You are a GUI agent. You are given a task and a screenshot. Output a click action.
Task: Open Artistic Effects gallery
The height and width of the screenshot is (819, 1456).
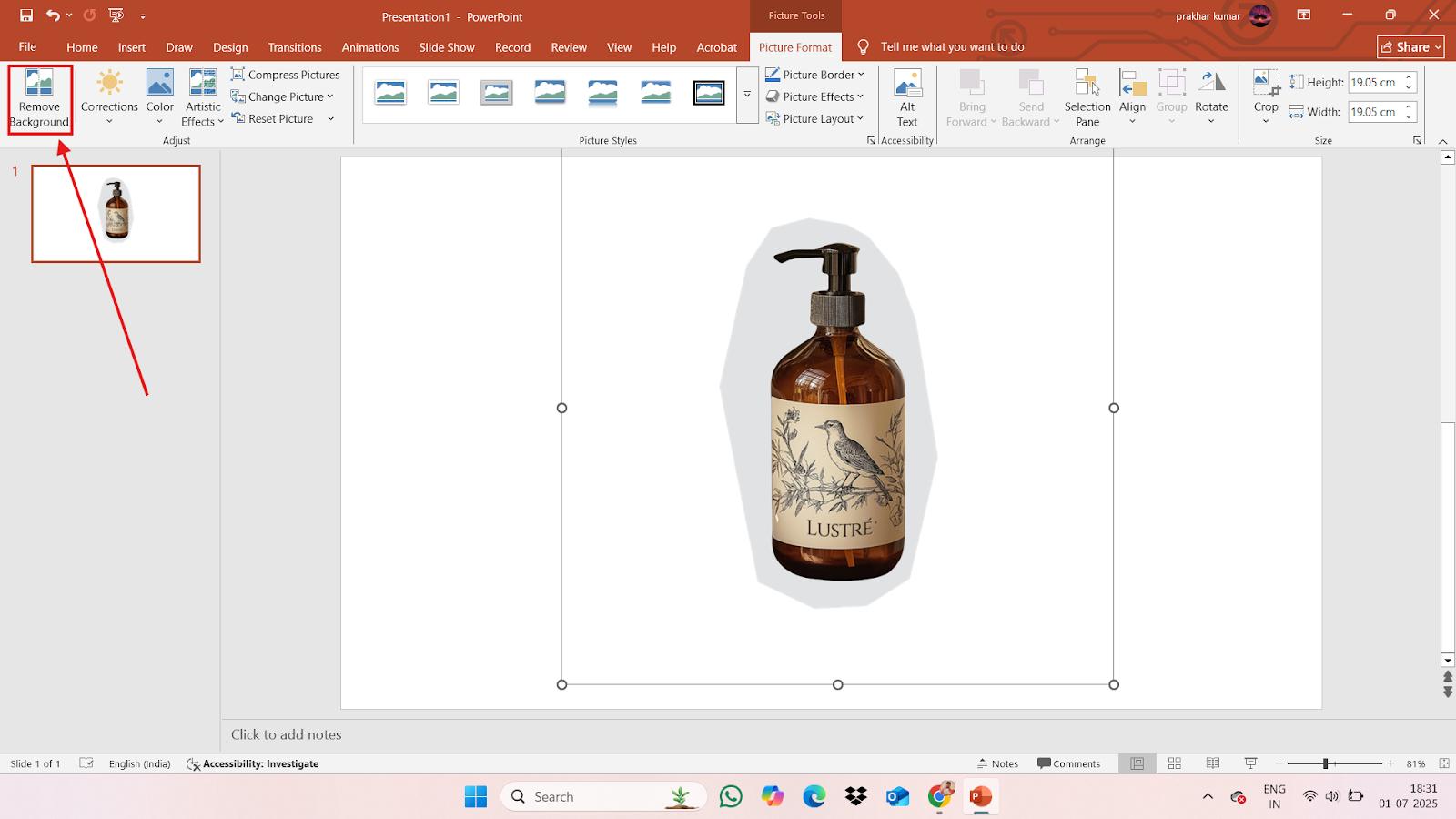tap(202, 98)
